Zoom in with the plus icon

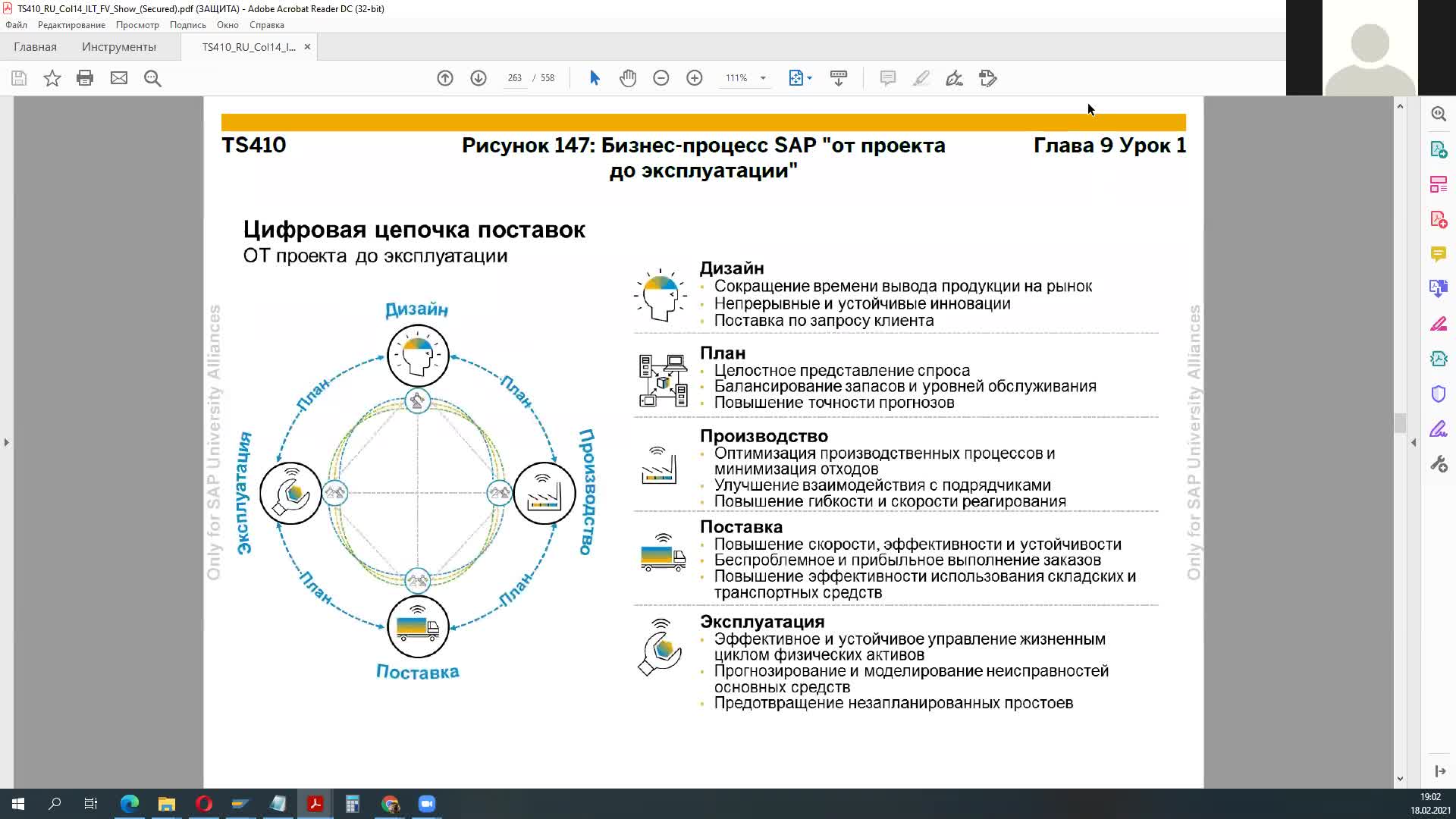695,78
